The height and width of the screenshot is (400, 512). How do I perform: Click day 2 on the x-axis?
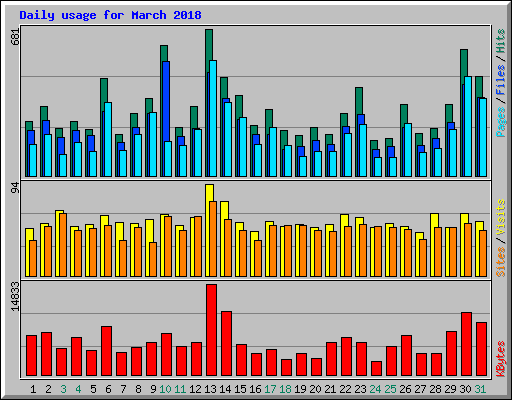click(48, 389)
